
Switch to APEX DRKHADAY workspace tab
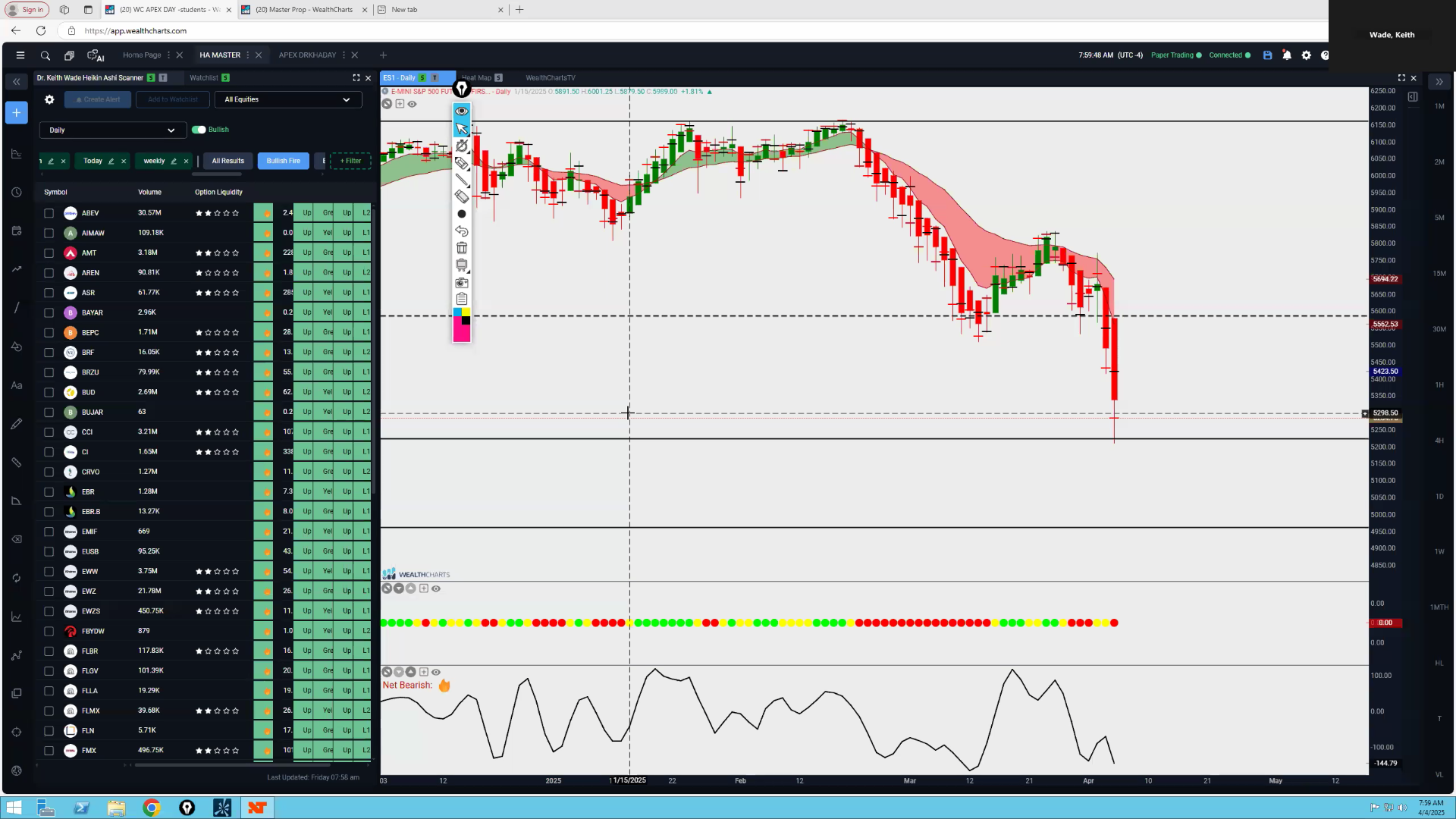pyautogui.click(x=307, y=55)
